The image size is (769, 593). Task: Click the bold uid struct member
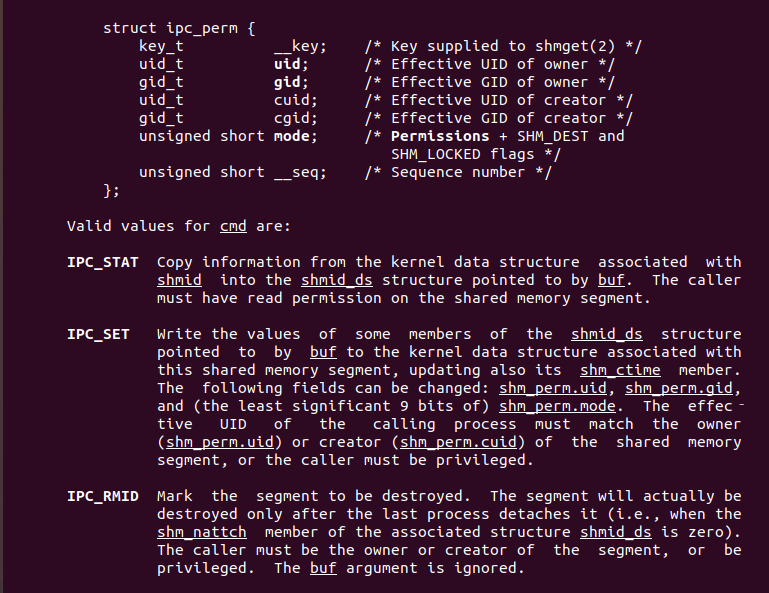(x=287, y=64)
